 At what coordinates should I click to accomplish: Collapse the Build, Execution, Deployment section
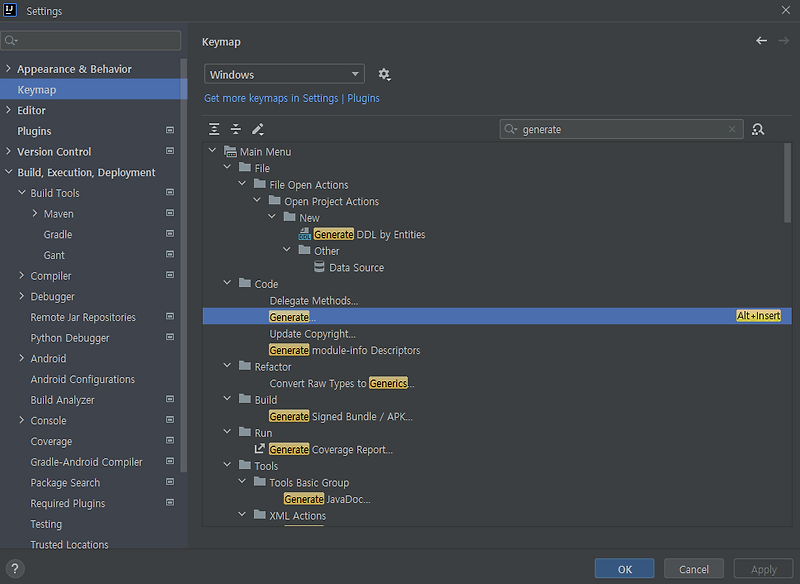click(x=8, y=171)
